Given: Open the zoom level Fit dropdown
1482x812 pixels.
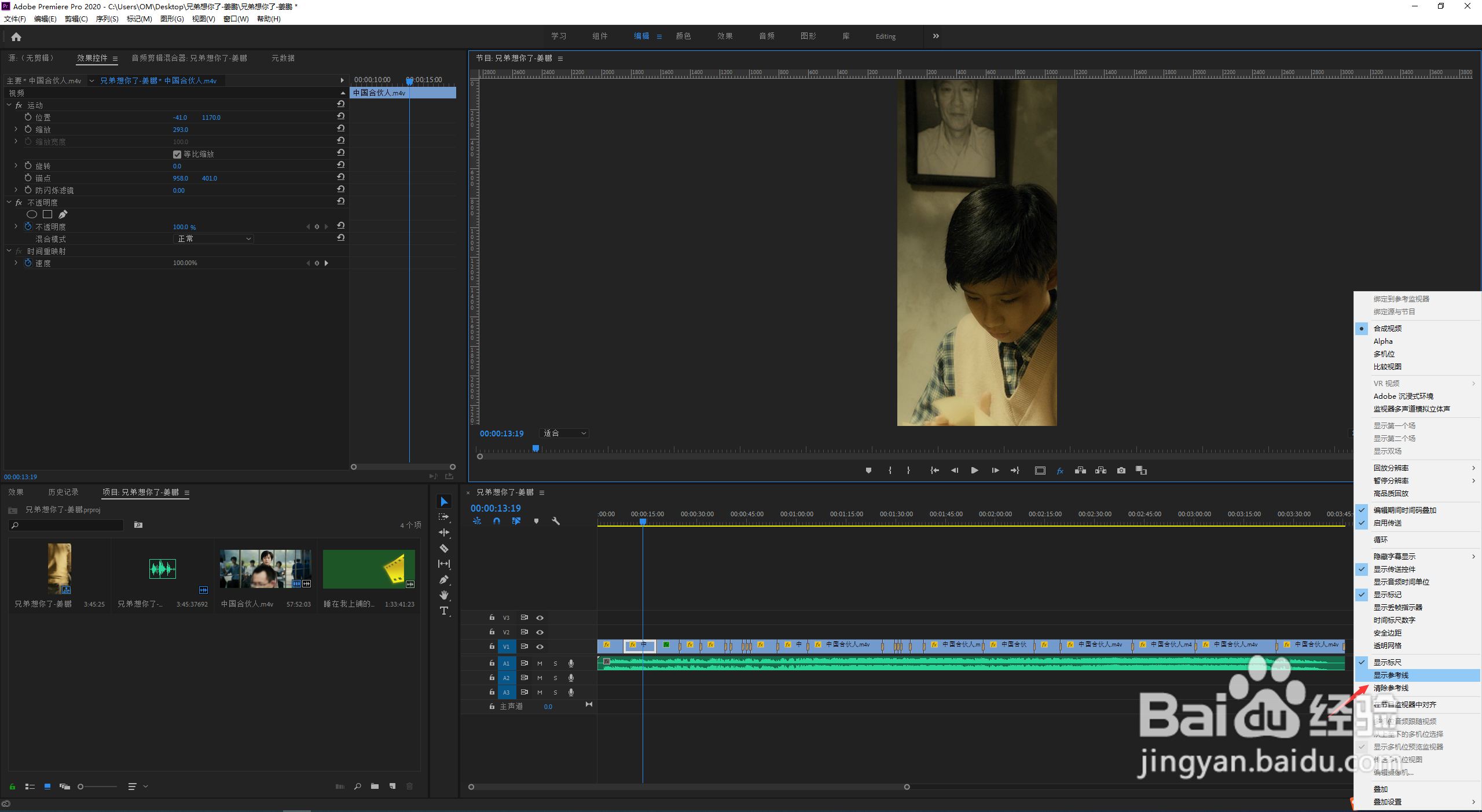Looking at the screenshot, I should (564, 433).
